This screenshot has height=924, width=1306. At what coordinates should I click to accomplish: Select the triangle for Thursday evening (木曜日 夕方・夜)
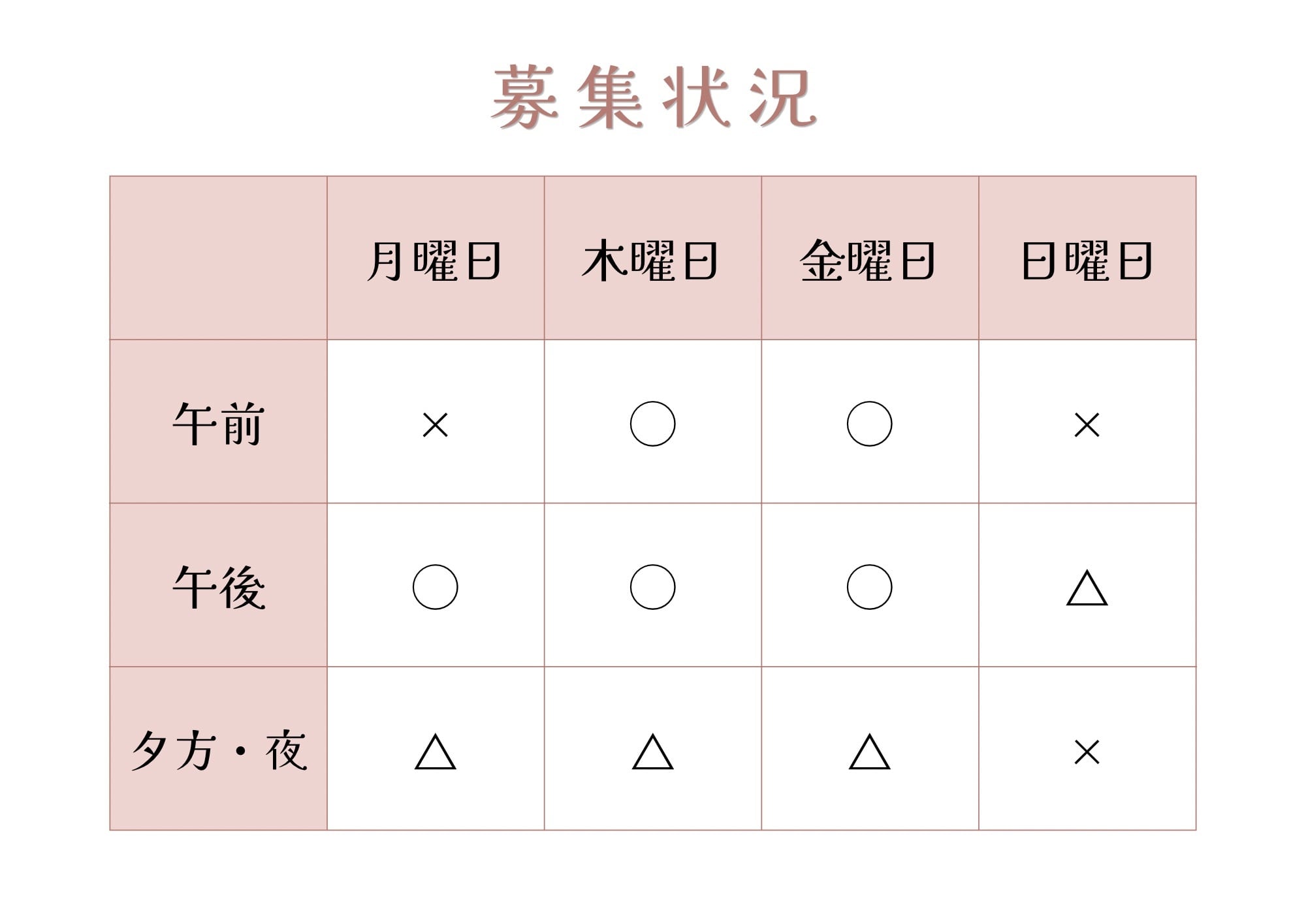coord(652,752)
